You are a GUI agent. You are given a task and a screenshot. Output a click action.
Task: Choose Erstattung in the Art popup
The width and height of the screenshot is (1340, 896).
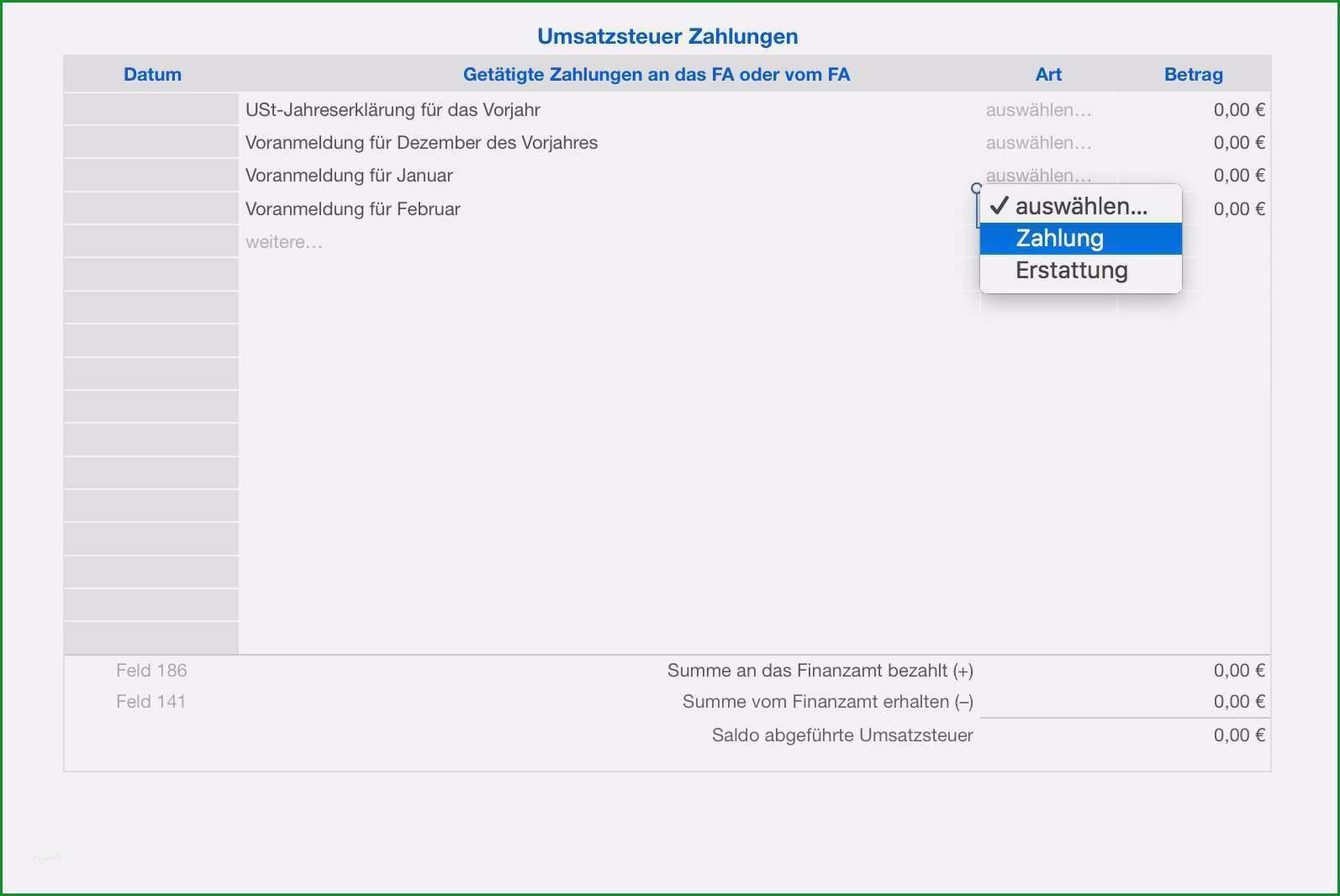point(1080,271)
